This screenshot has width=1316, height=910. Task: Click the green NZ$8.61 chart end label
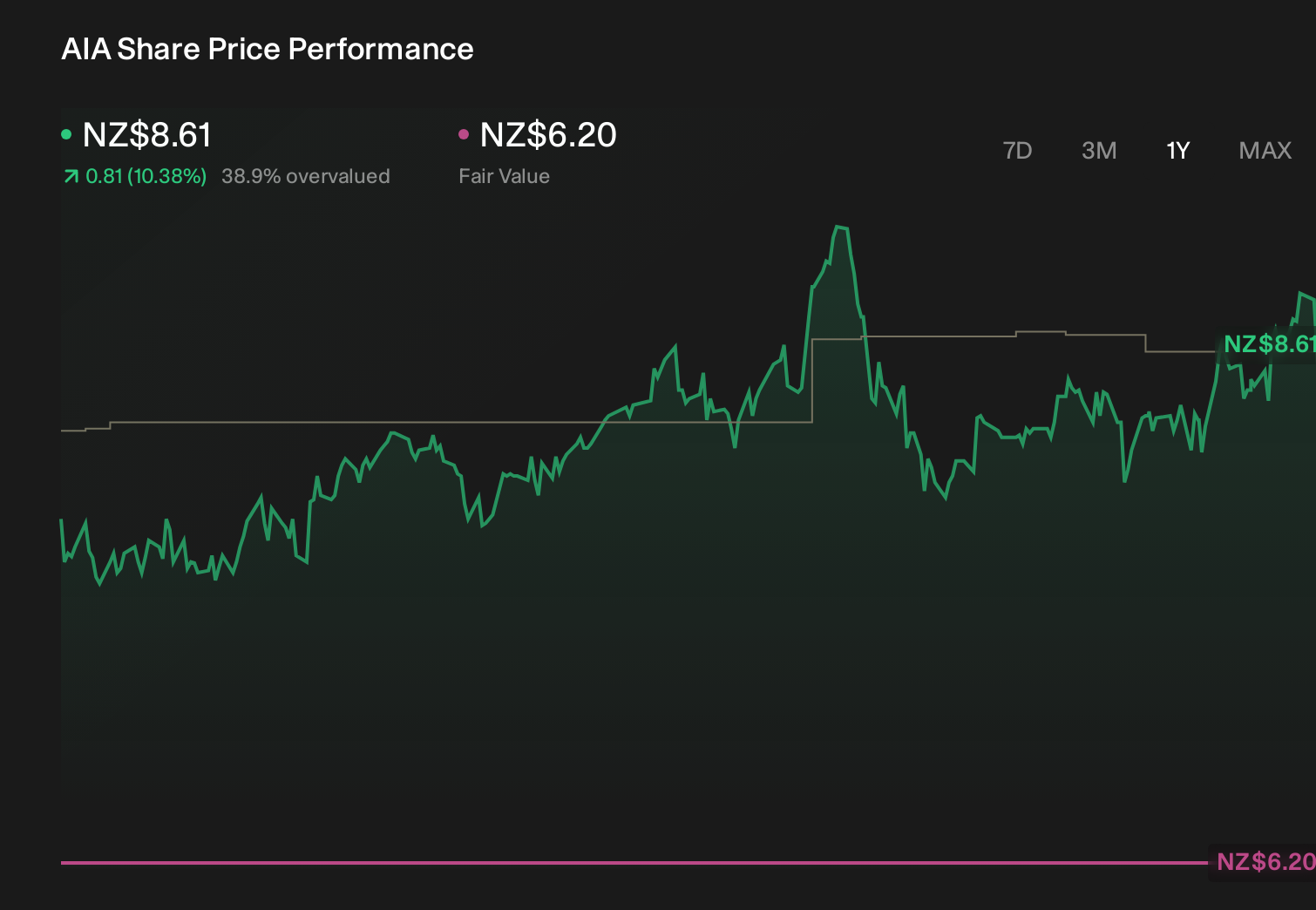[x=1269, y=344]
